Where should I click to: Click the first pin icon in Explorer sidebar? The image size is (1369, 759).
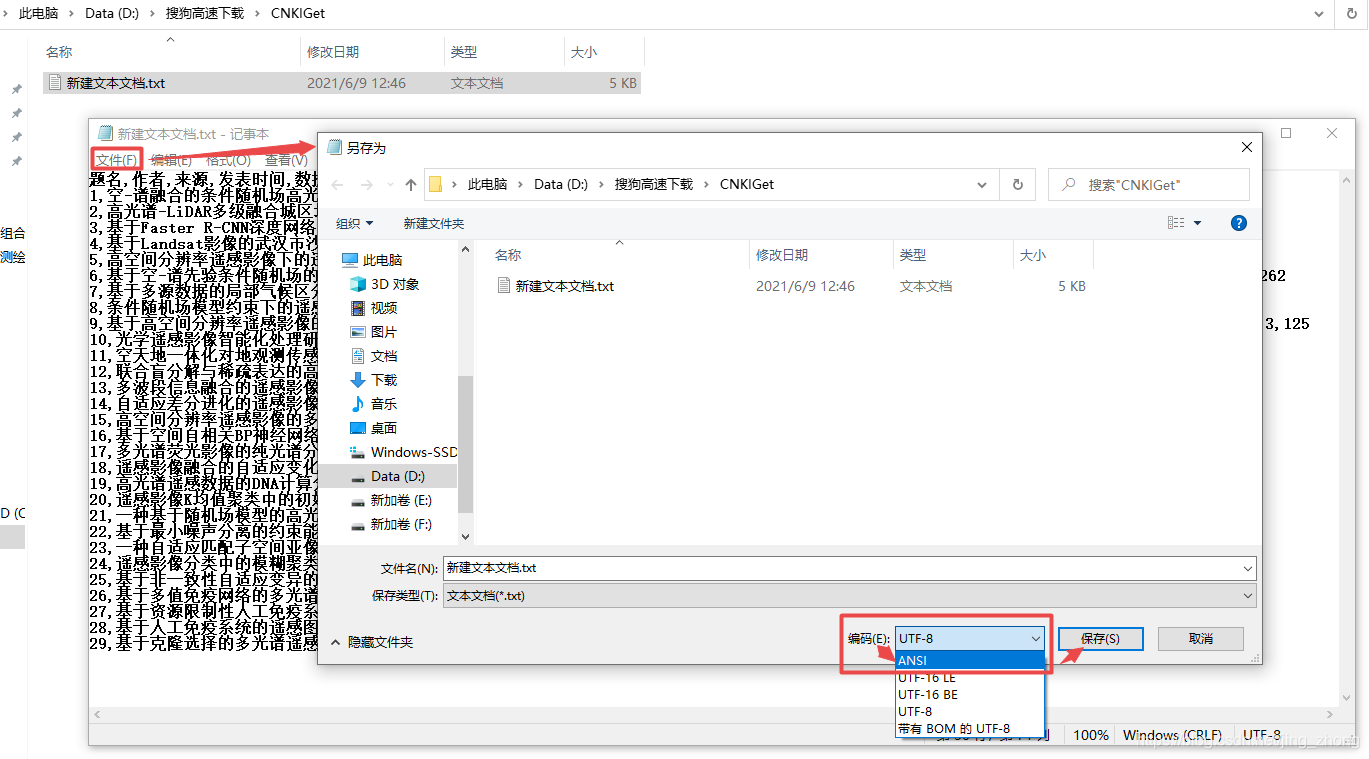pyautogui.click(x=16, y=89)
